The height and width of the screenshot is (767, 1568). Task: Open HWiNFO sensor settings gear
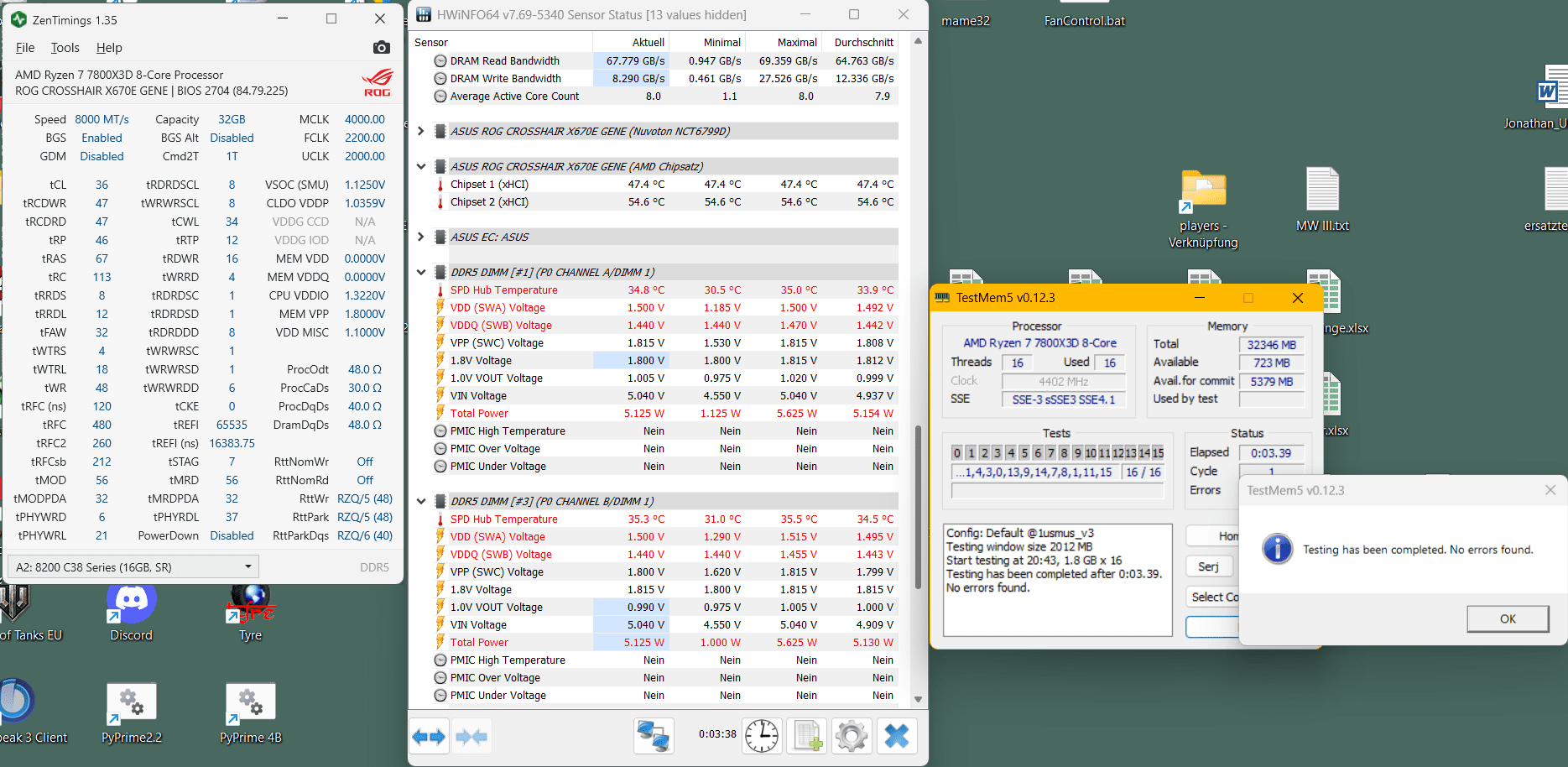tap(852, 736)
